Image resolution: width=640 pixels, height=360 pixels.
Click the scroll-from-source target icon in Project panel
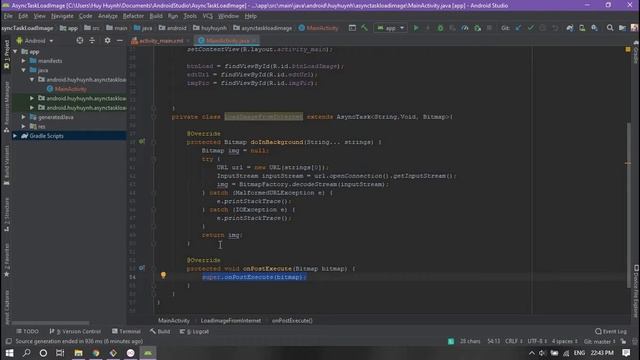click(80, 40)
